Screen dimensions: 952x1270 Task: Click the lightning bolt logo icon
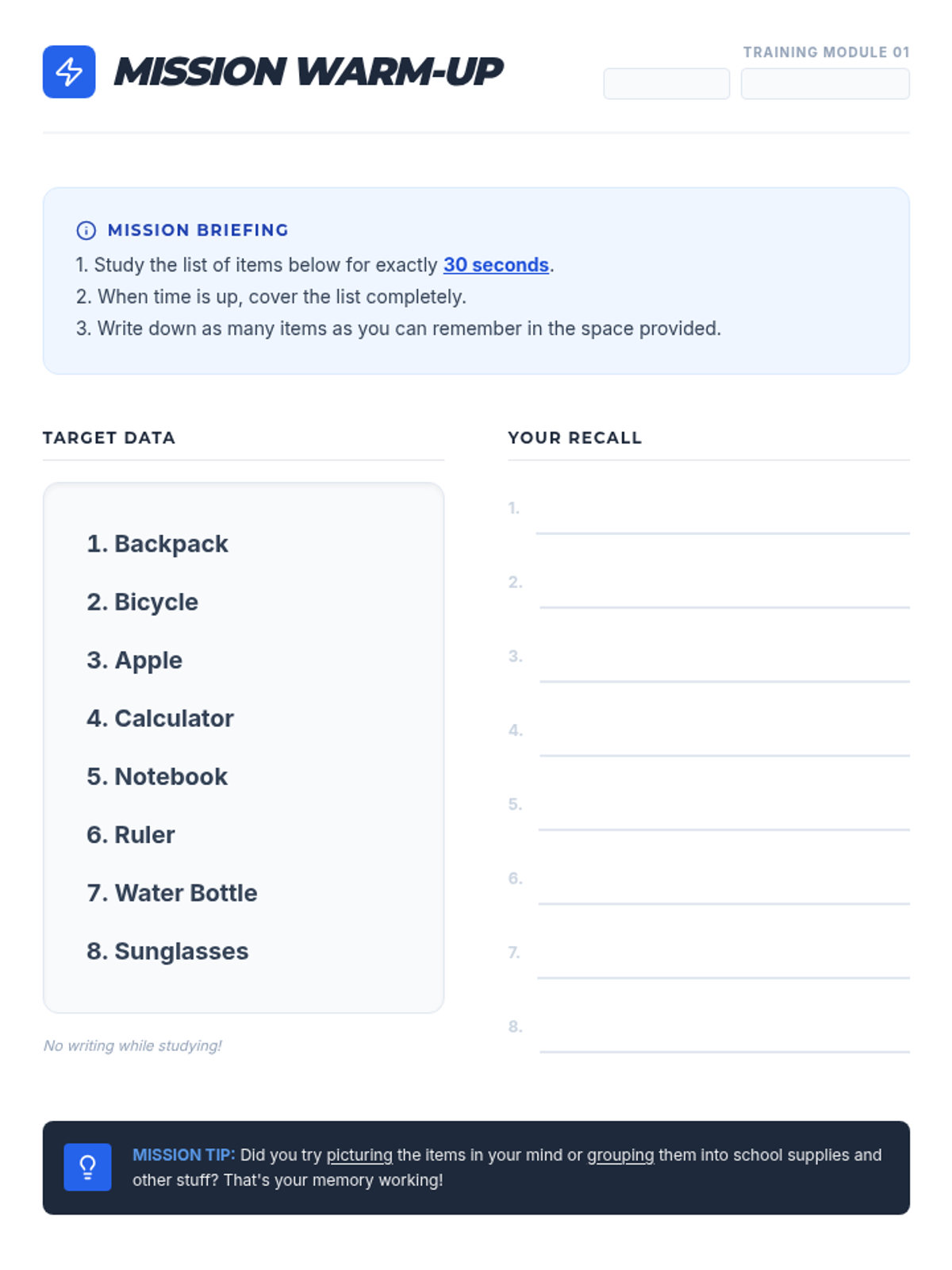click(x=69, y=71)
